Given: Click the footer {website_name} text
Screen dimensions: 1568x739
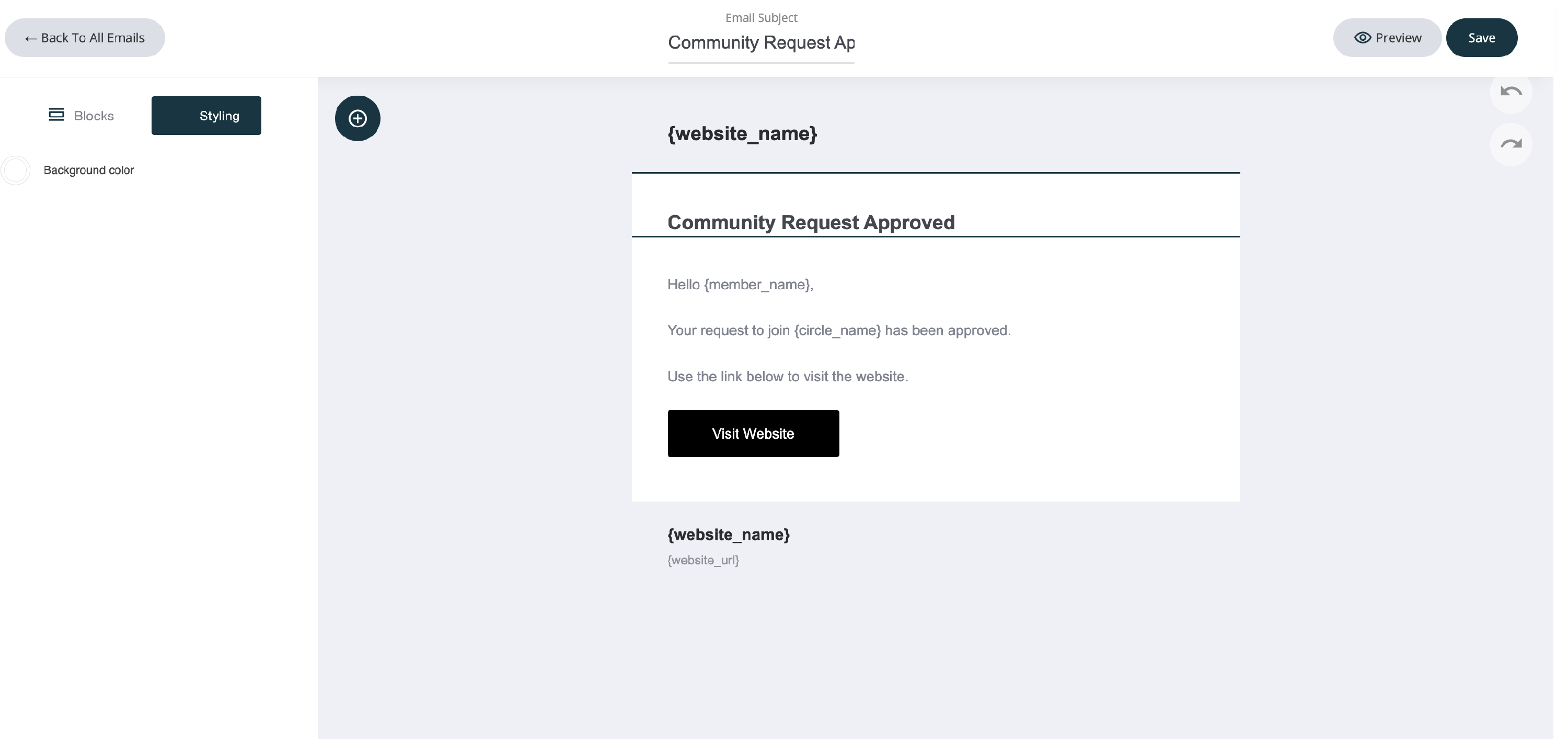Looking at the screenshot, I should (729, 535).
